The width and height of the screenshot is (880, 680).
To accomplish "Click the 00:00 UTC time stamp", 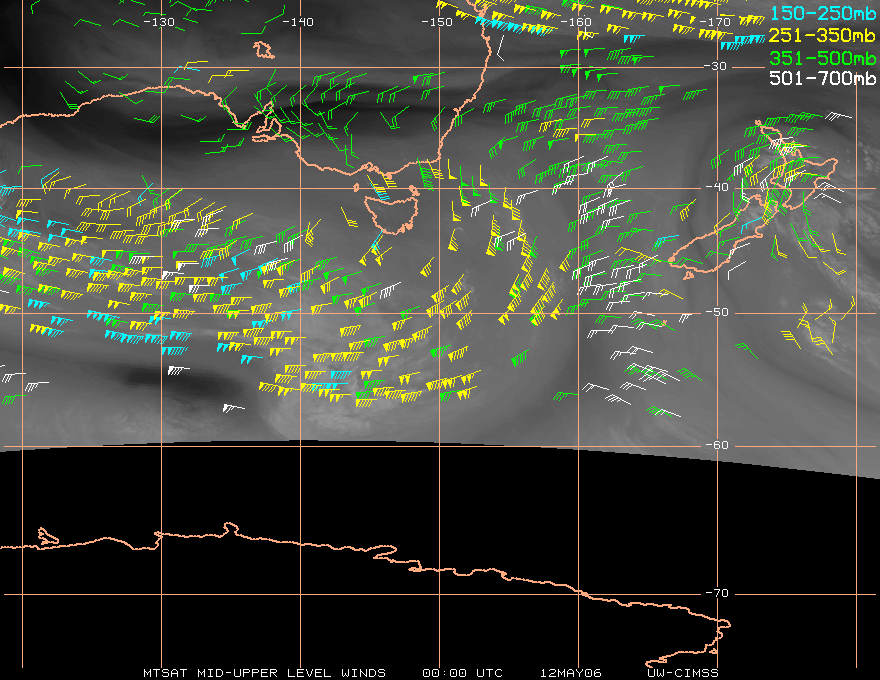I will [462, 673].
